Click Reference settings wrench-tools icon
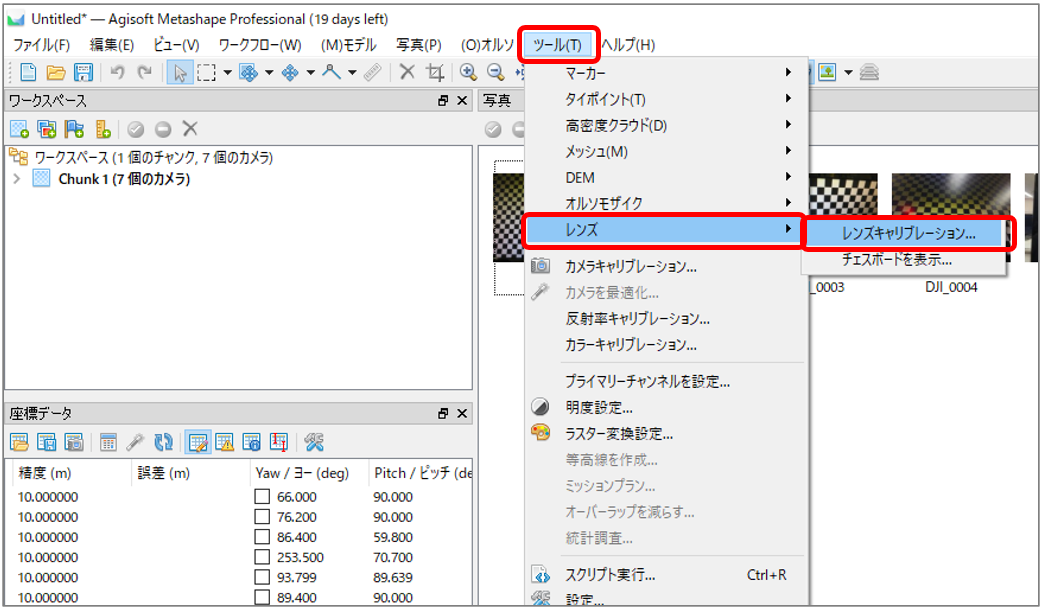The width and height of the screenshot is (1042, 609). [314, 442]
